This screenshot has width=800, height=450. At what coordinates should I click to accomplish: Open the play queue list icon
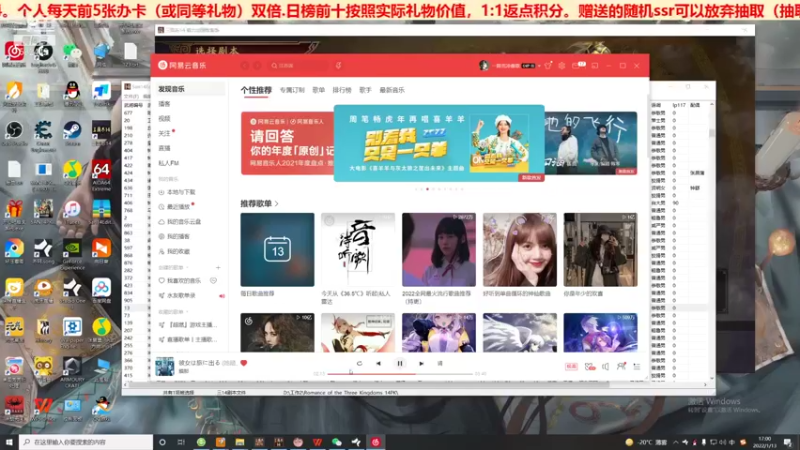(x=637, y=366)
